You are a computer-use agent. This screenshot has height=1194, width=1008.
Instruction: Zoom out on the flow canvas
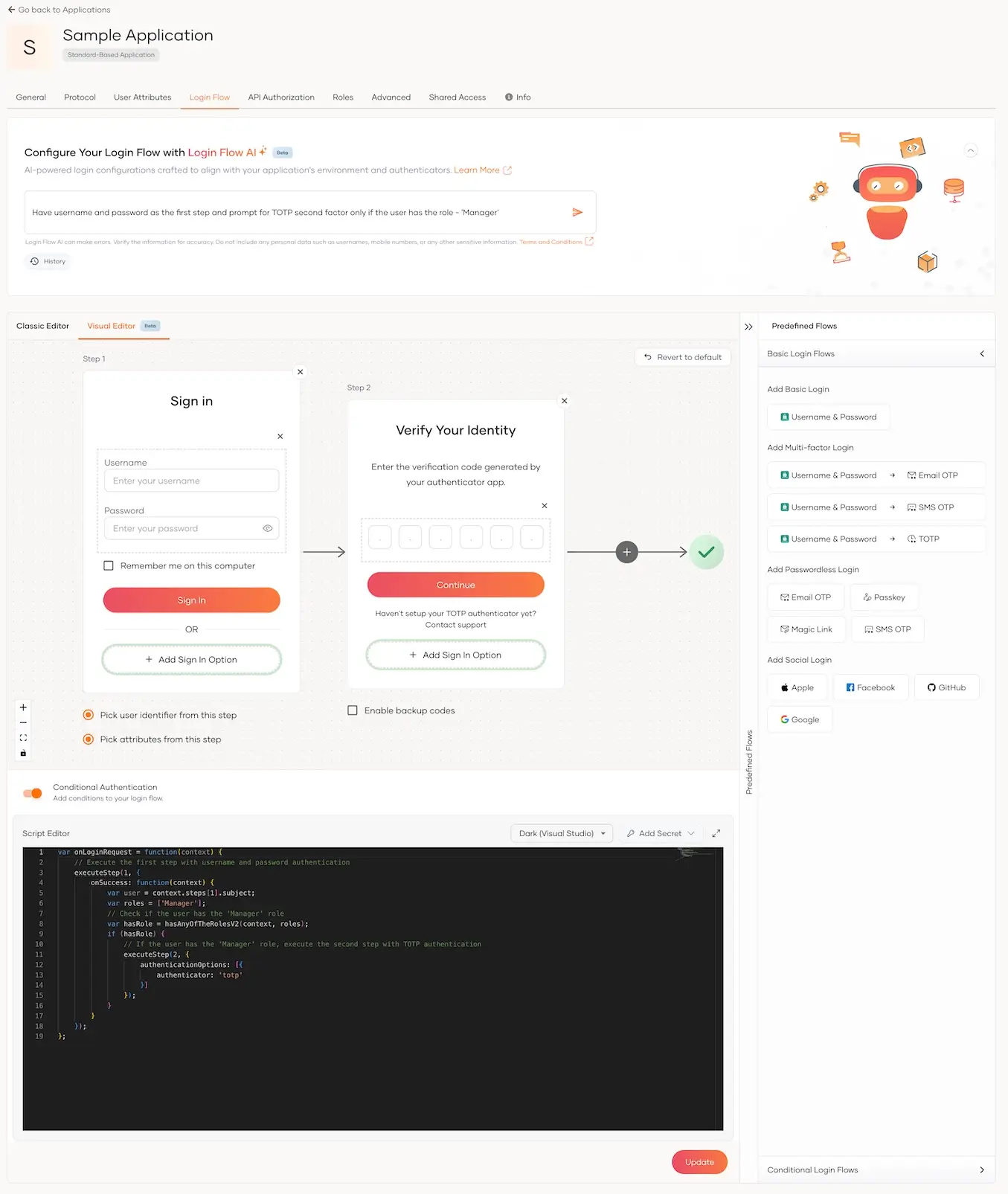tap(23, 722)
